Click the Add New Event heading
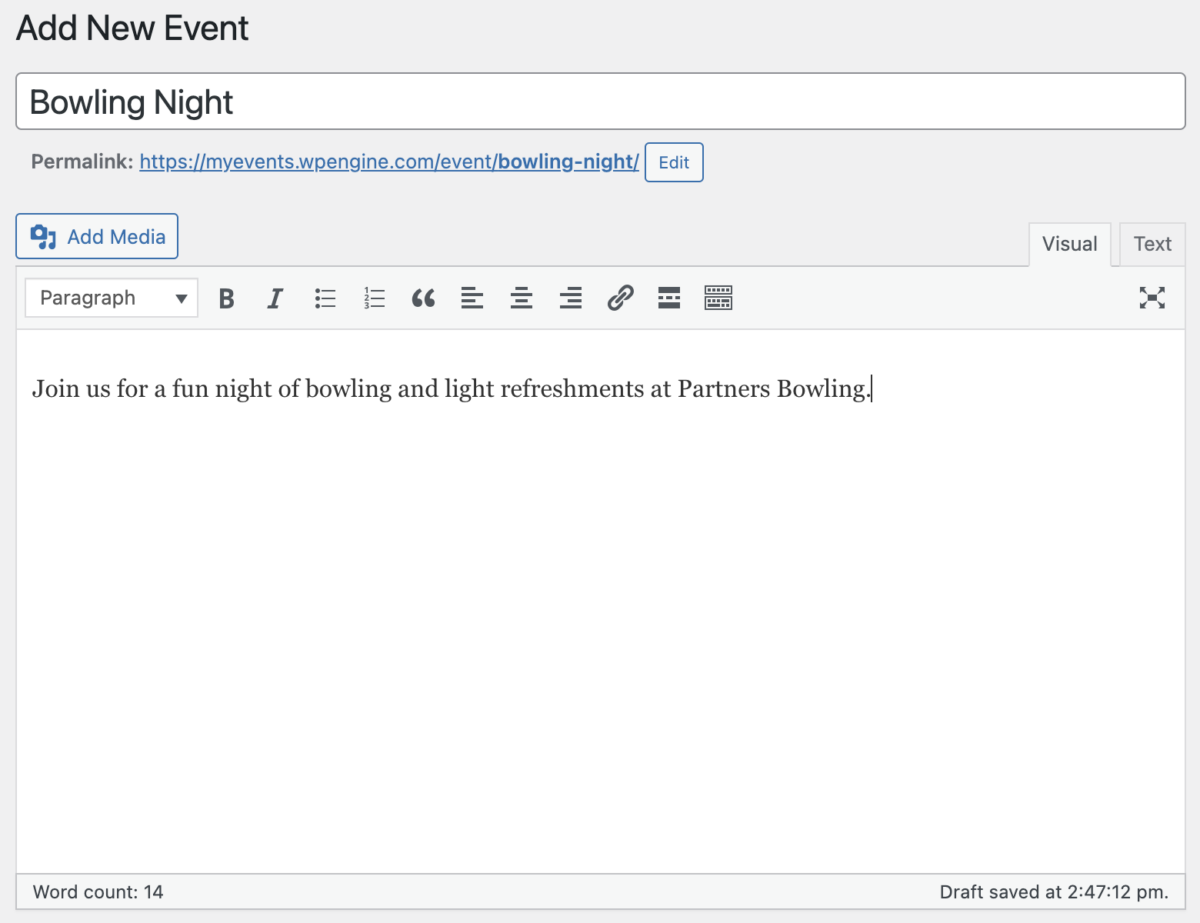This screenshot has height=923, width=1200. [x=133, y=28]
